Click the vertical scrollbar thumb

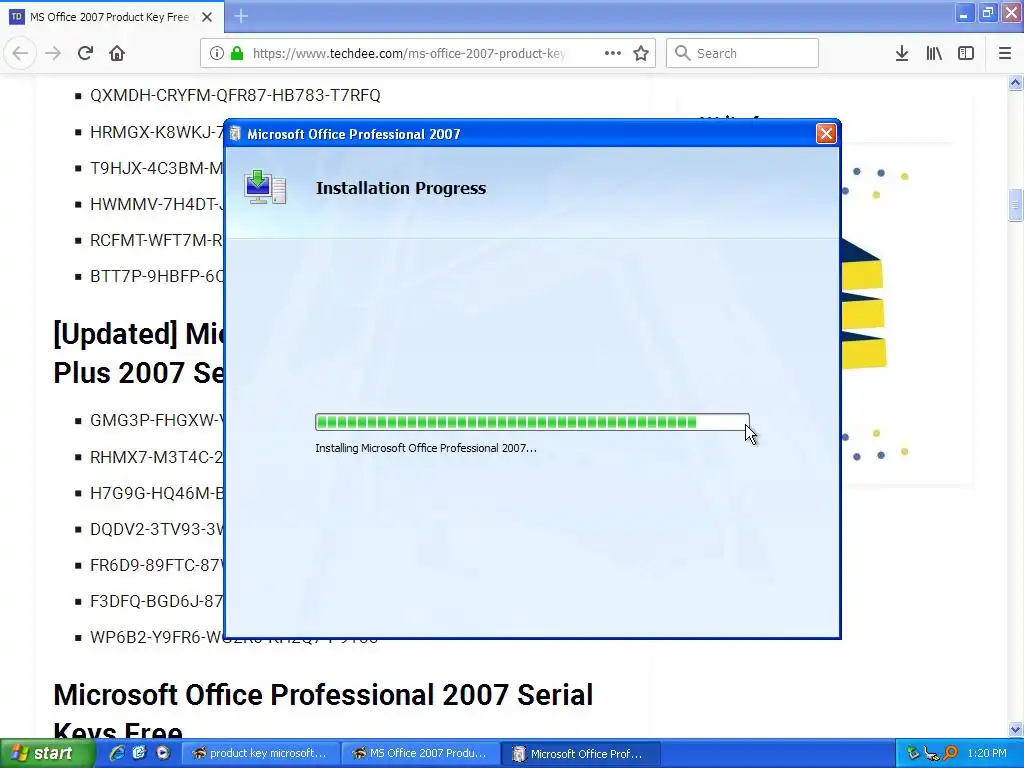click(x=1015, y=206)
